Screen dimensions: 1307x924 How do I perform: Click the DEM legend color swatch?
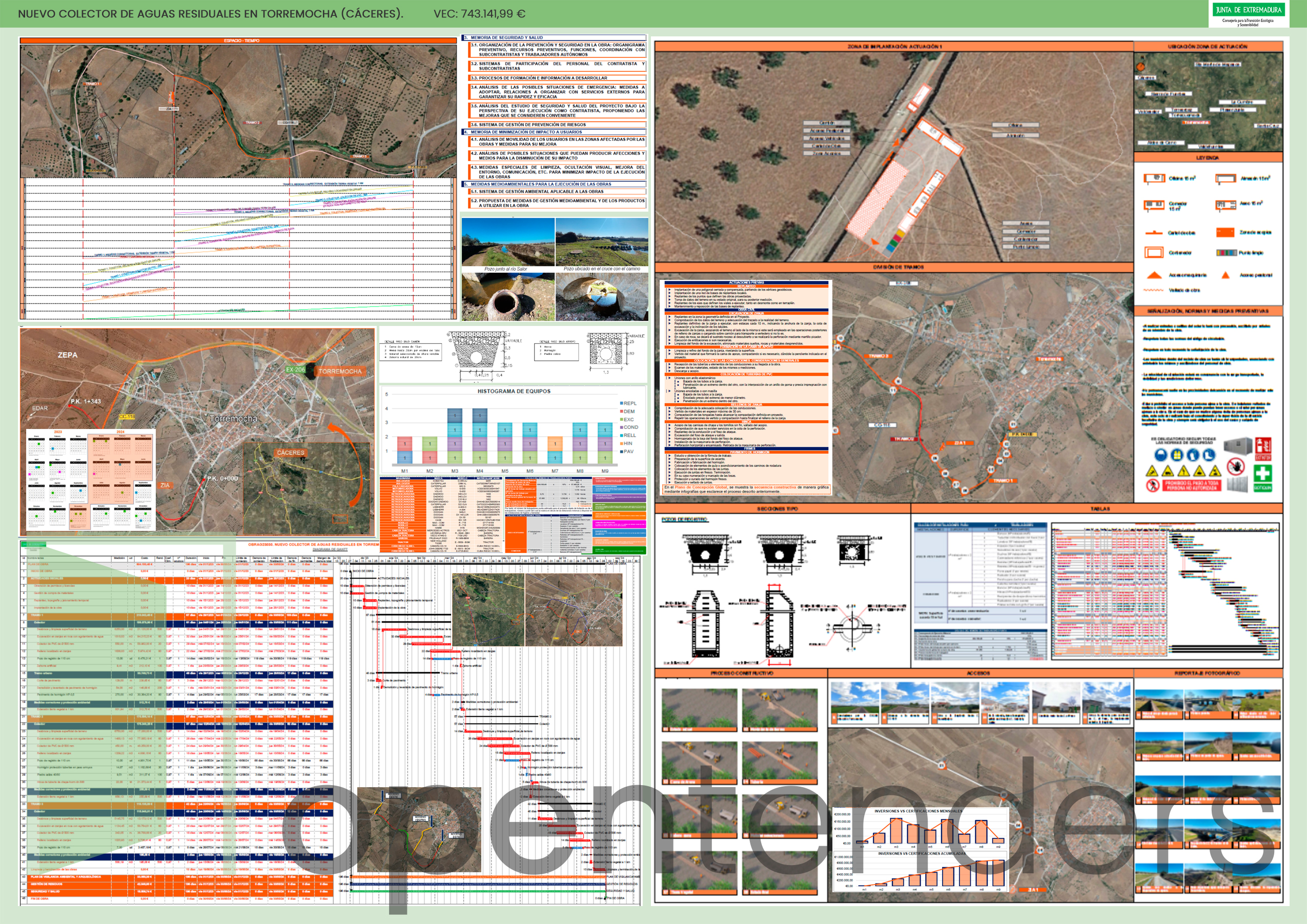pyautogui.click(x=621, y=411)
